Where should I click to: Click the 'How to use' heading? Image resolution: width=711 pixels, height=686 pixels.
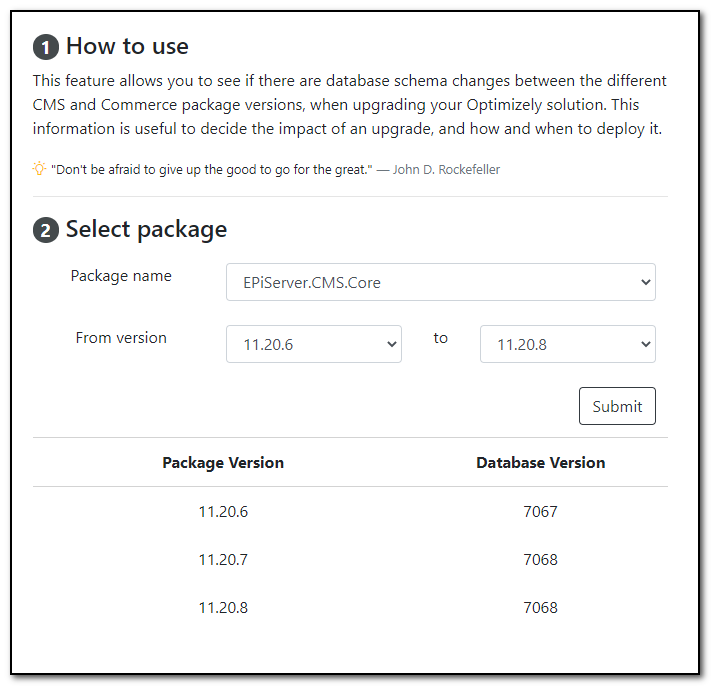pos(127,46)
